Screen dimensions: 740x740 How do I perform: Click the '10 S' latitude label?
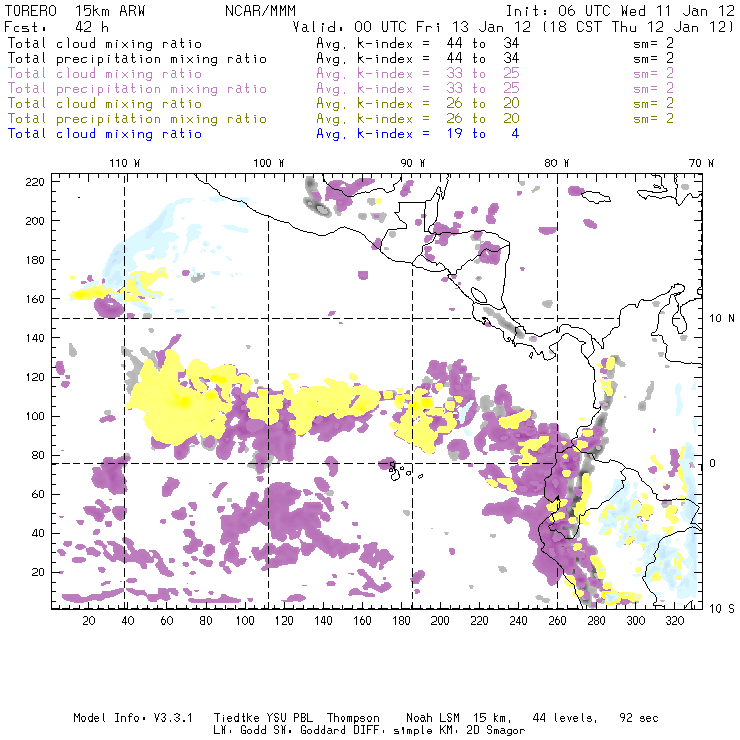pos(722,609)
